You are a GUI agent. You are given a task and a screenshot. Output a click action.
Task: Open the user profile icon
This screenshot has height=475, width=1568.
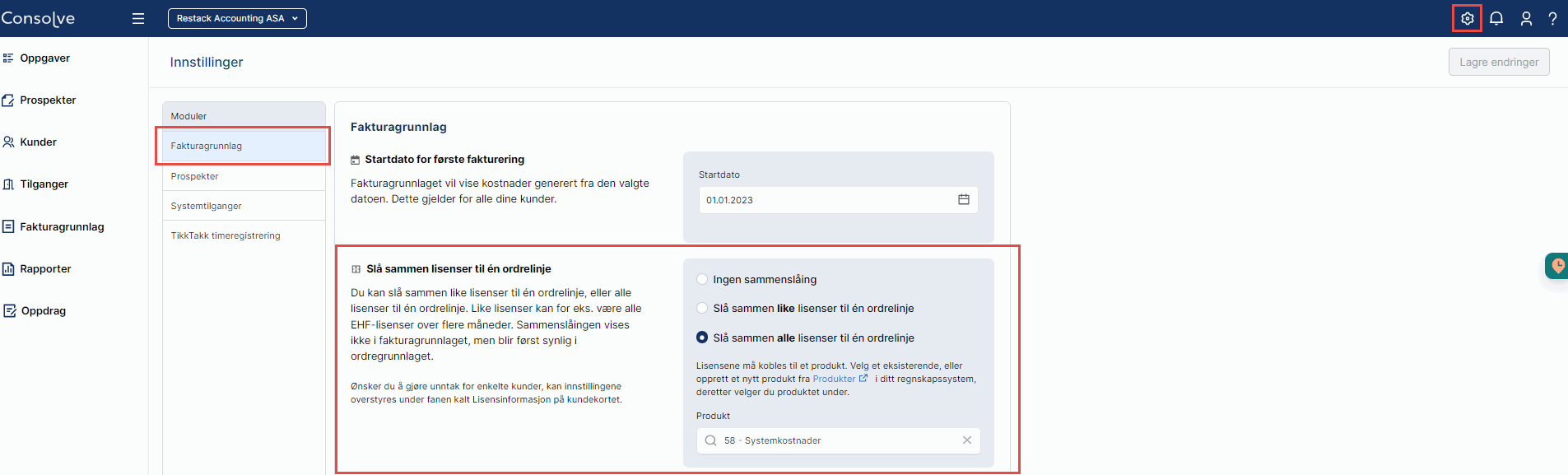pos(1526,18)
